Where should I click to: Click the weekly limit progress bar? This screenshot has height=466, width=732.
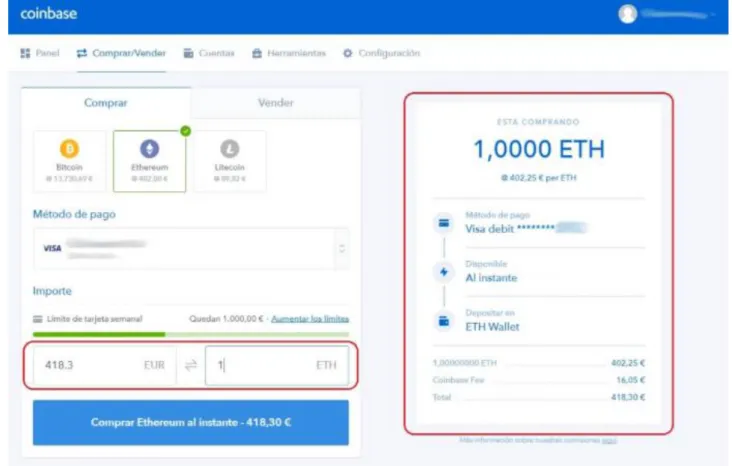coord(191,334)
